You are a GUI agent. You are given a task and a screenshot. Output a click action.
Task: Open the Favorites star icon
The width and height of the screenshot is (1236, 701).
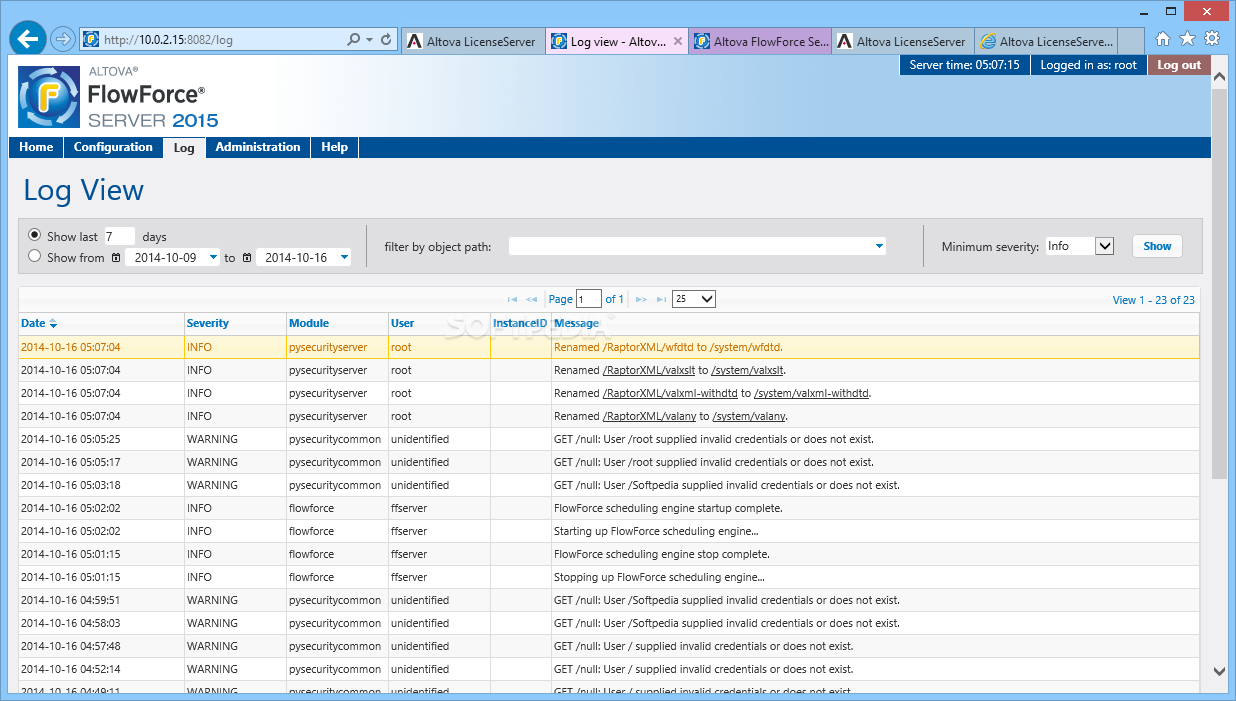pyautogui.click(x=1187, y=39)
